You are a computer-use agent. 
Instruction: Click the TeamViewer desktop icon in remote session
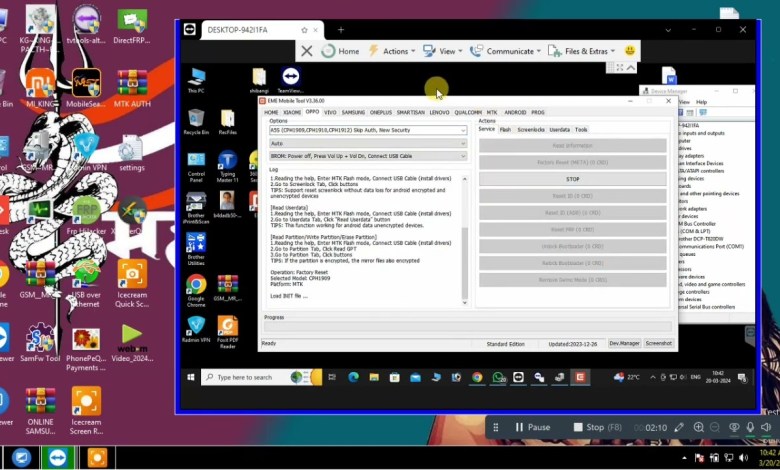289,78
